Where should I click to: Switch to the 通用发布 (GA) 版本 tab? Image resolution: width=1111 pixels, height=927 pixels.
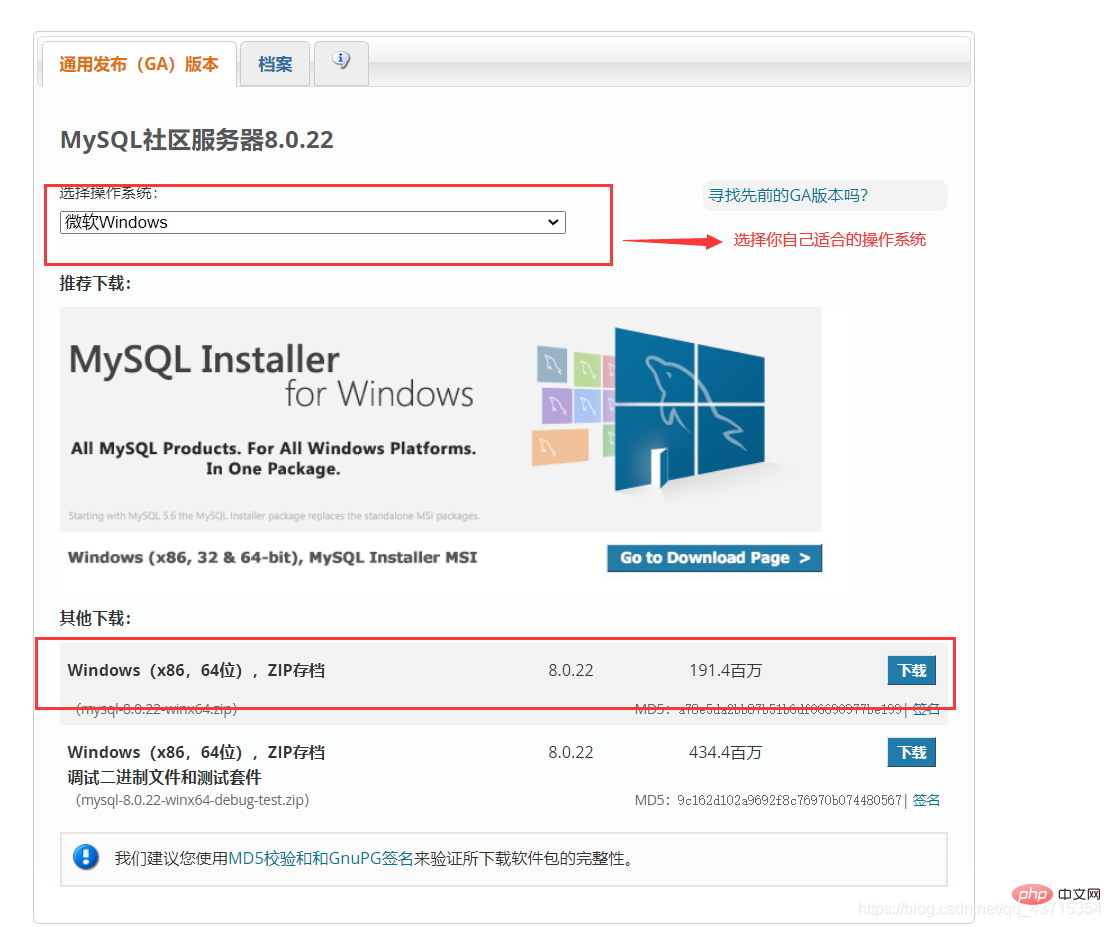pos(139,64)
